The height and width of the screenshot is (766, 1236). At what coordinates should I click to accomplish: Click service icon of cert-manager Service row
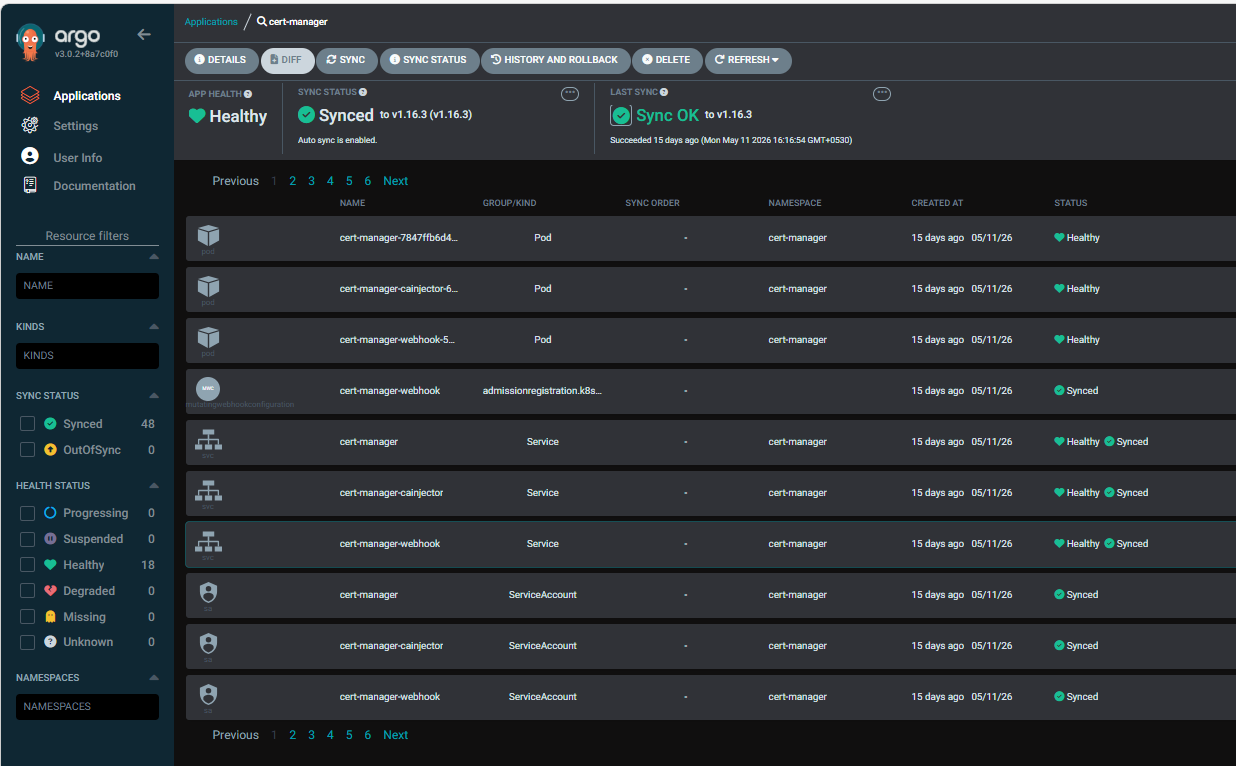[x=208, y=440]
